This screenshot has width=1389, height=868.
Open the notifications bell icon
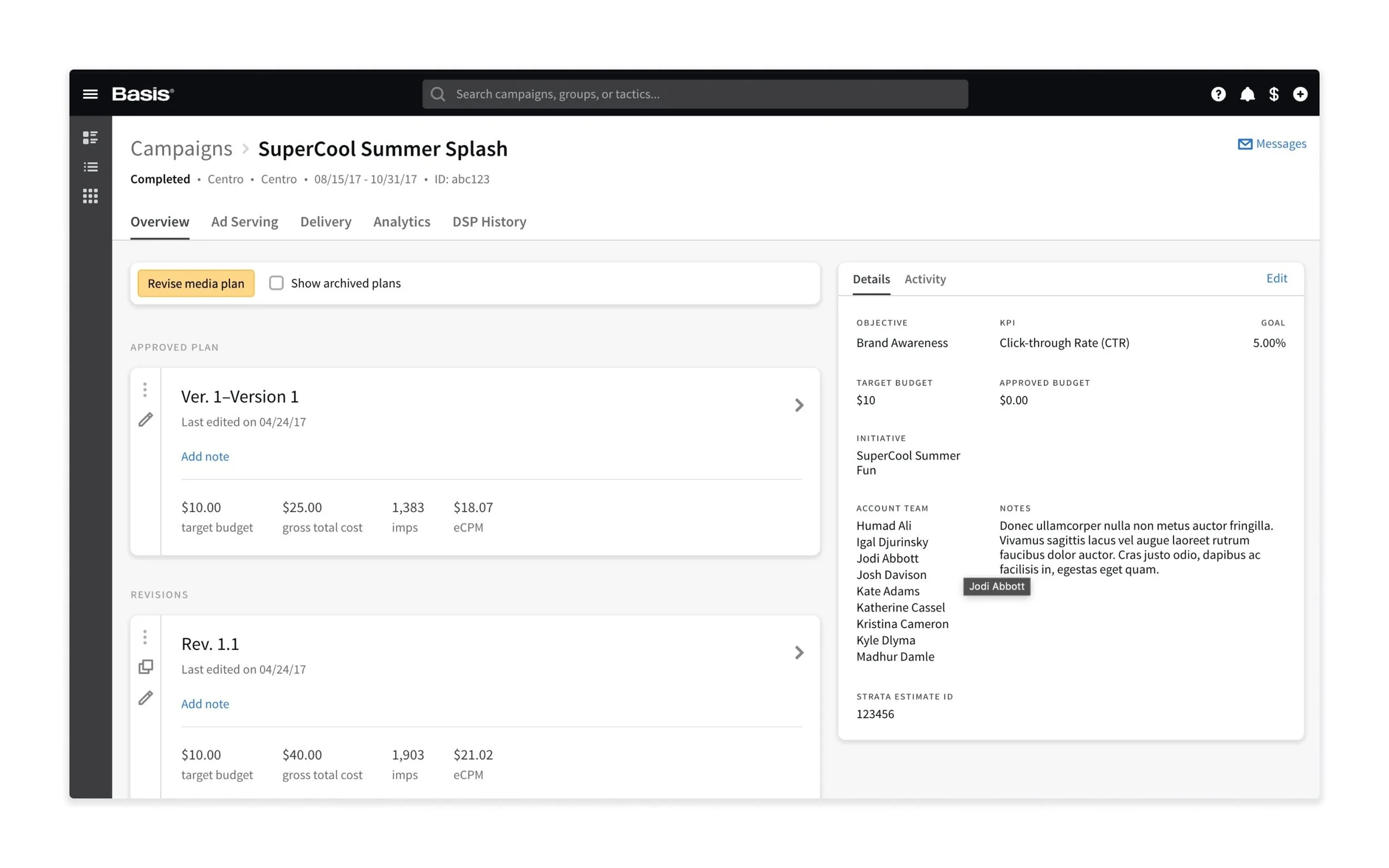pyautogui.click(x=1247, y=94)
